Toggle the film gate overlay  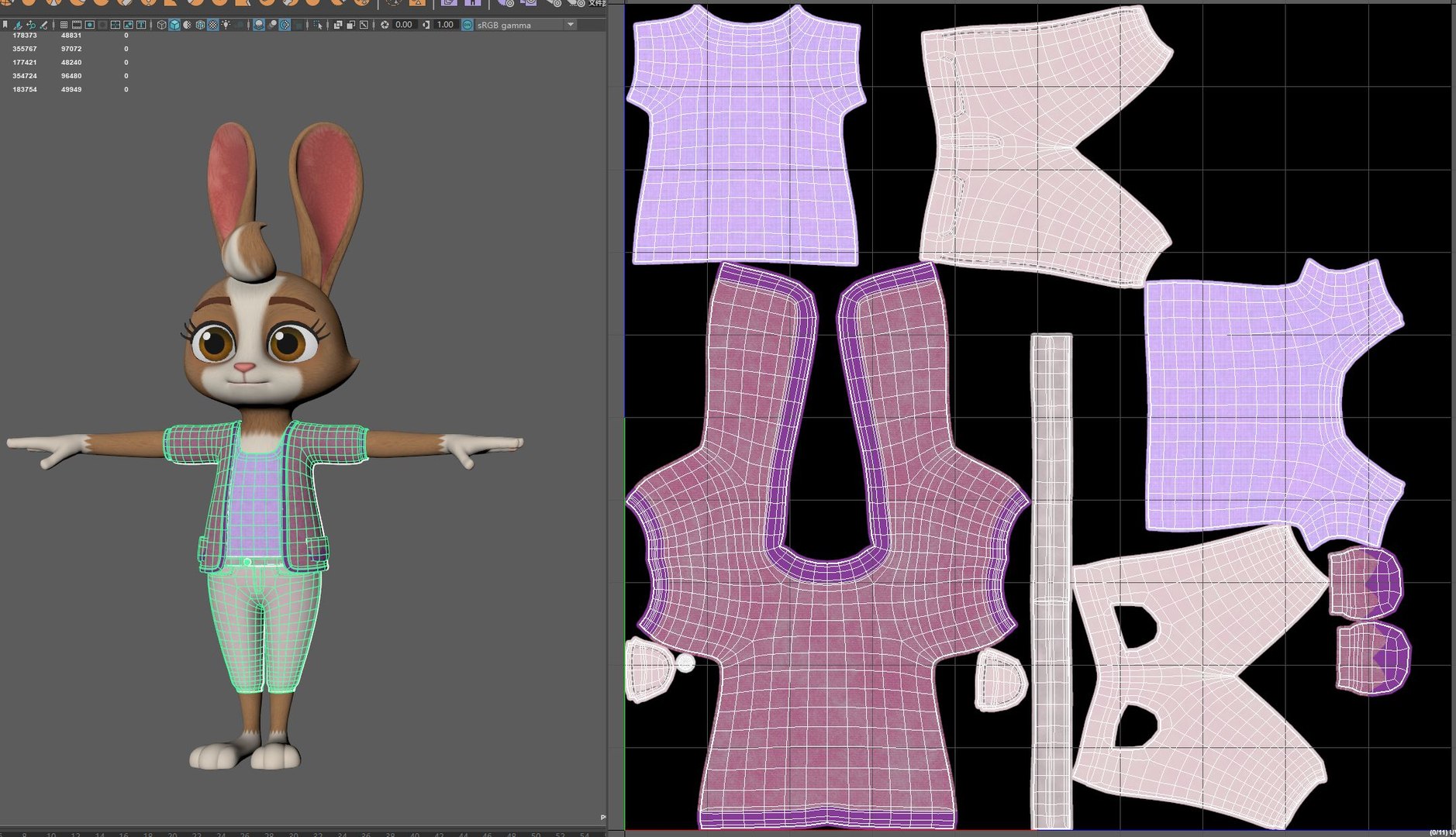(77, 25)
